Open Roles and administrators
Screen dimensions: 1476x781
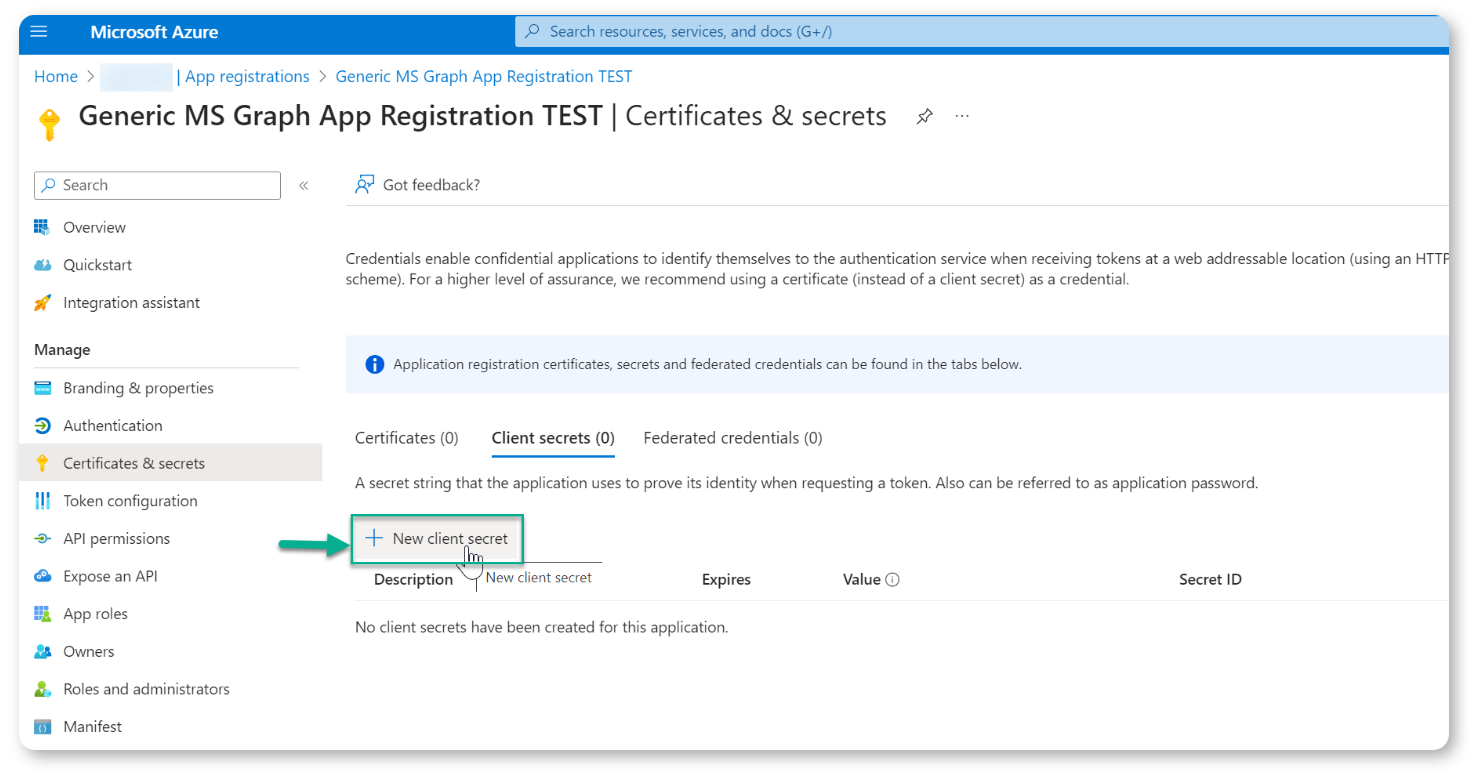pyautogui.click(x=146, y=689)
